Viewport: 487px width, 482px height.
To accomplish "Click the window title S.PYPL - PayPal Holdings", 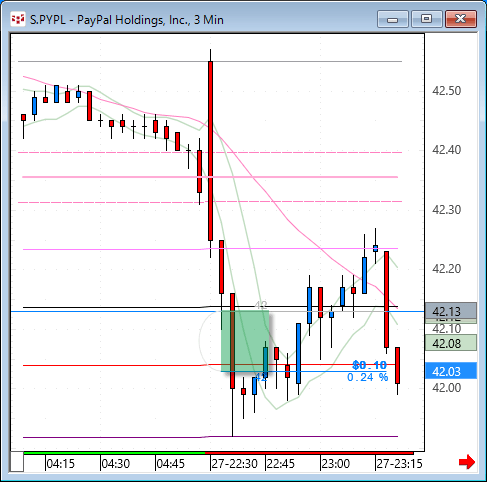I will pos(127,20).
